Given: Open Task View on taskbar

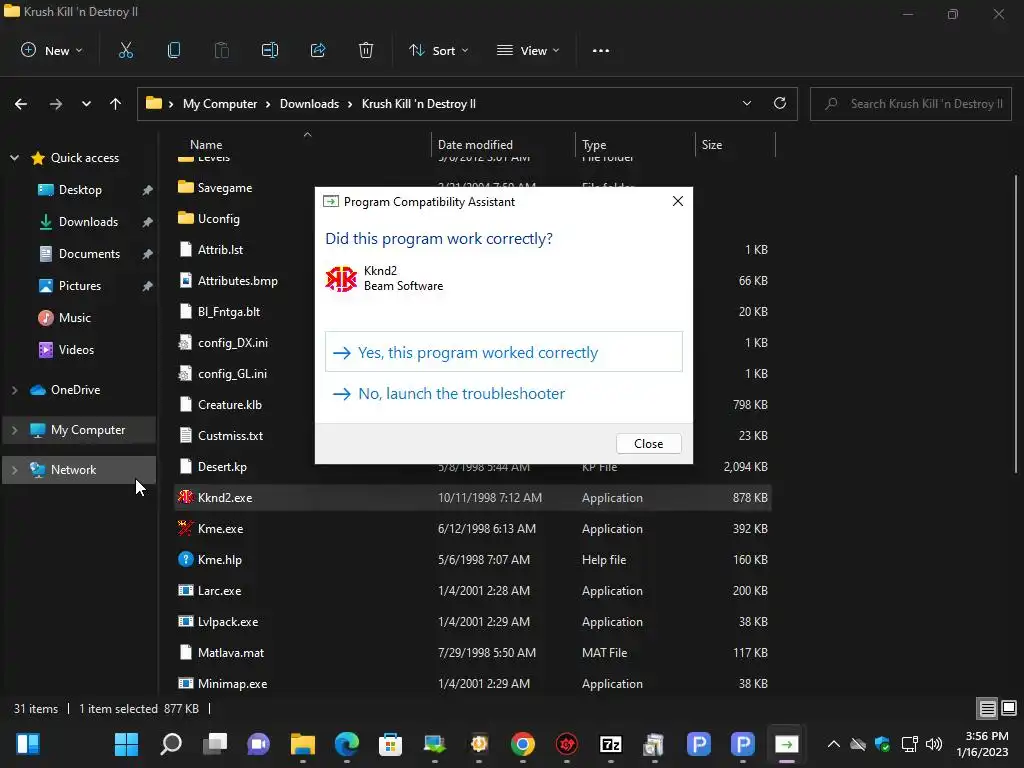Looking at the screenshot, I should point(215,744).
